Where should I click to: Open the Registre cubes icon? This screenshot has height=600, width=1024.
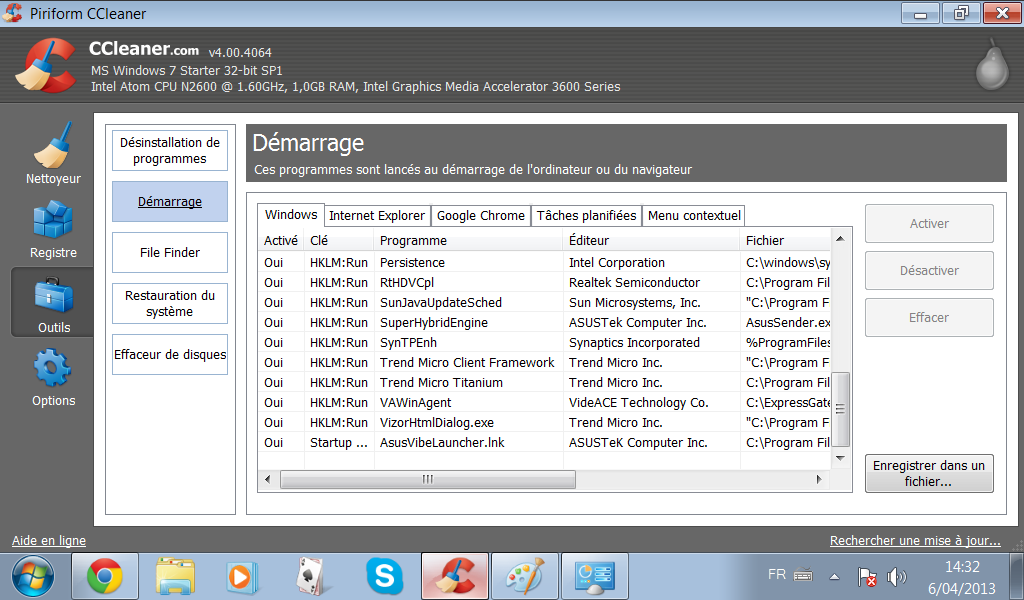click(x=53, y=219)
